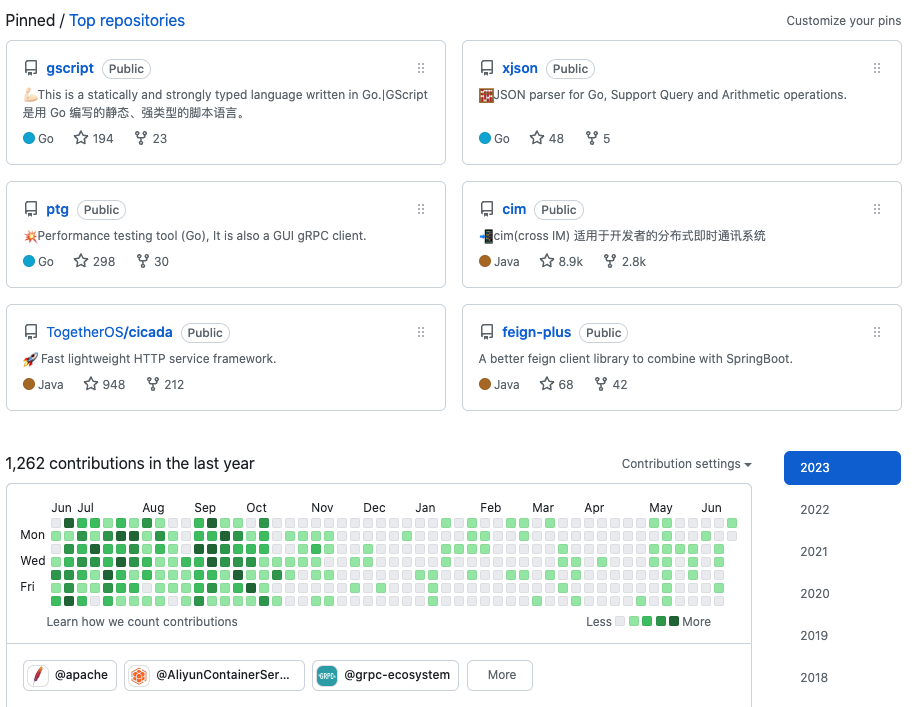Filter activity by @AliyunContainerSer... organization
This screenshot has height=707, width=922.
tap(214, 675)
